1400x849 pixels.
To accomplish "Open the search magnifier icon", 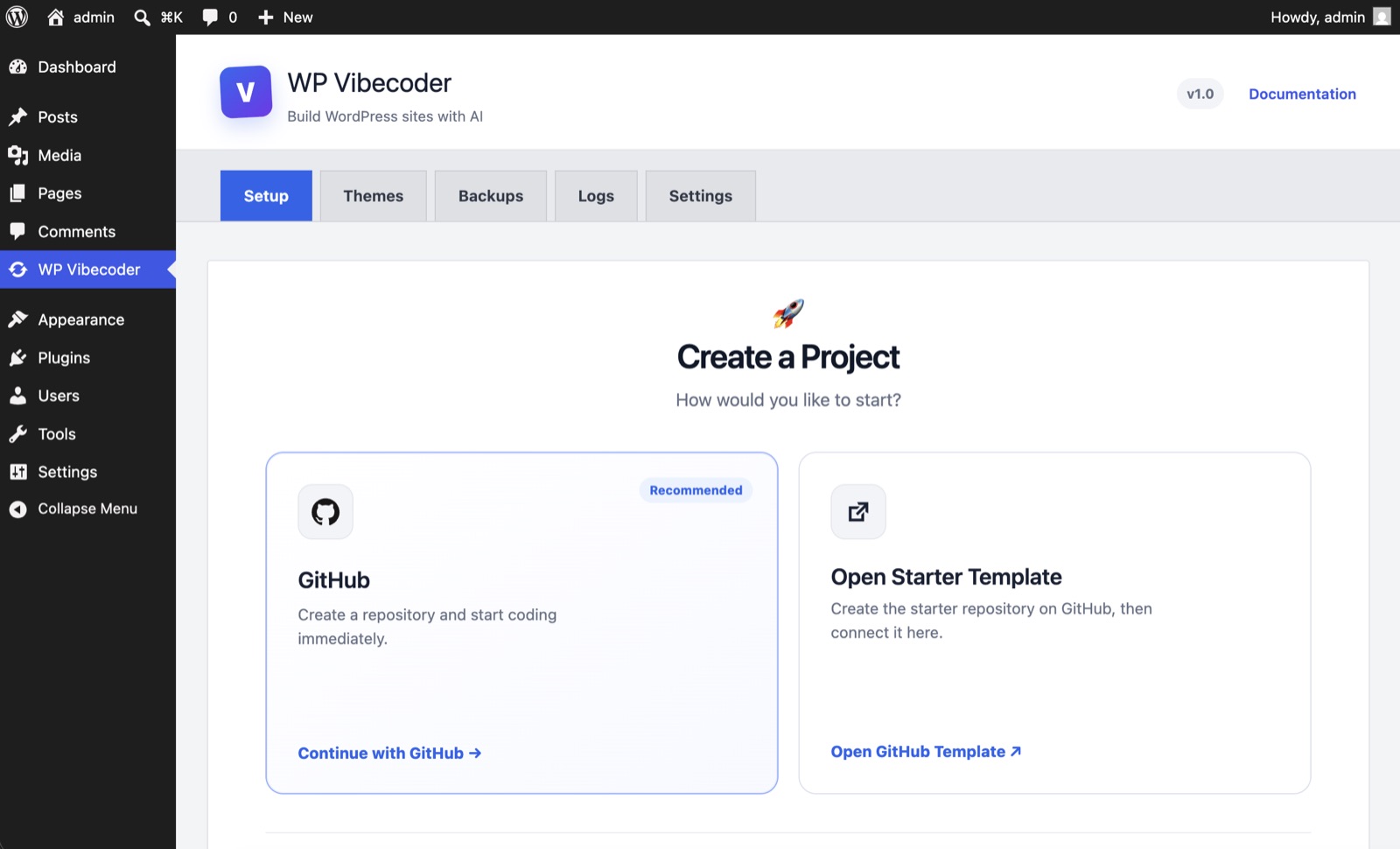I will 142,18.
